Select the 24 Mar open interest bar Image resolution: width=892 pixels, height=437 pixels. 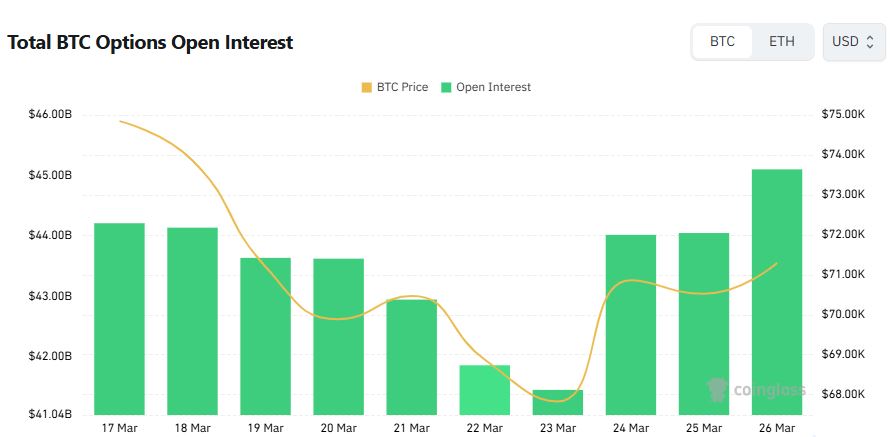pos(631,324)
